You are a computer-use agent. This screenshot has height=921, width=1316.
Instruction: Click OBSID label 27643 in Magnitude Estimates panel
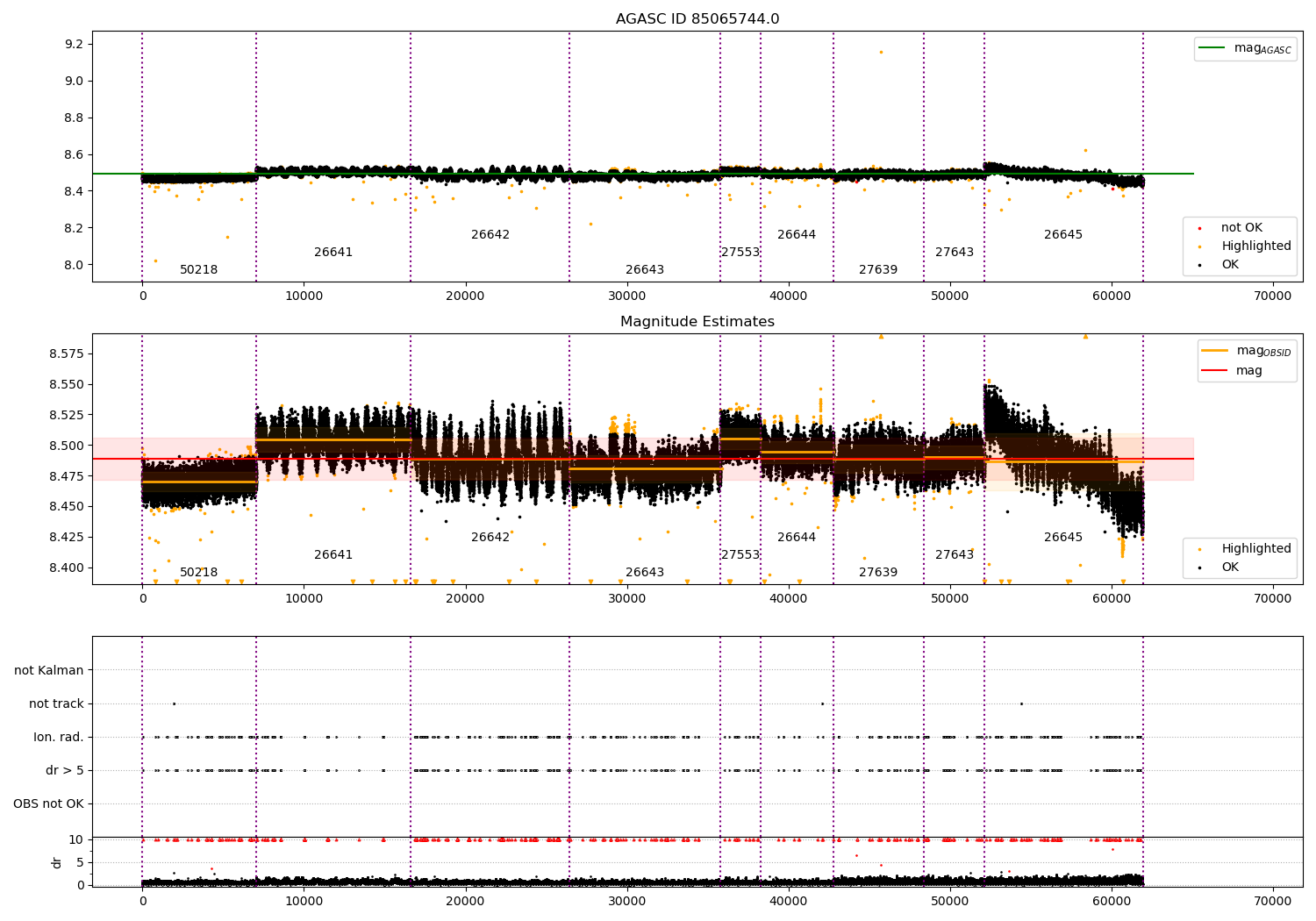955,555
